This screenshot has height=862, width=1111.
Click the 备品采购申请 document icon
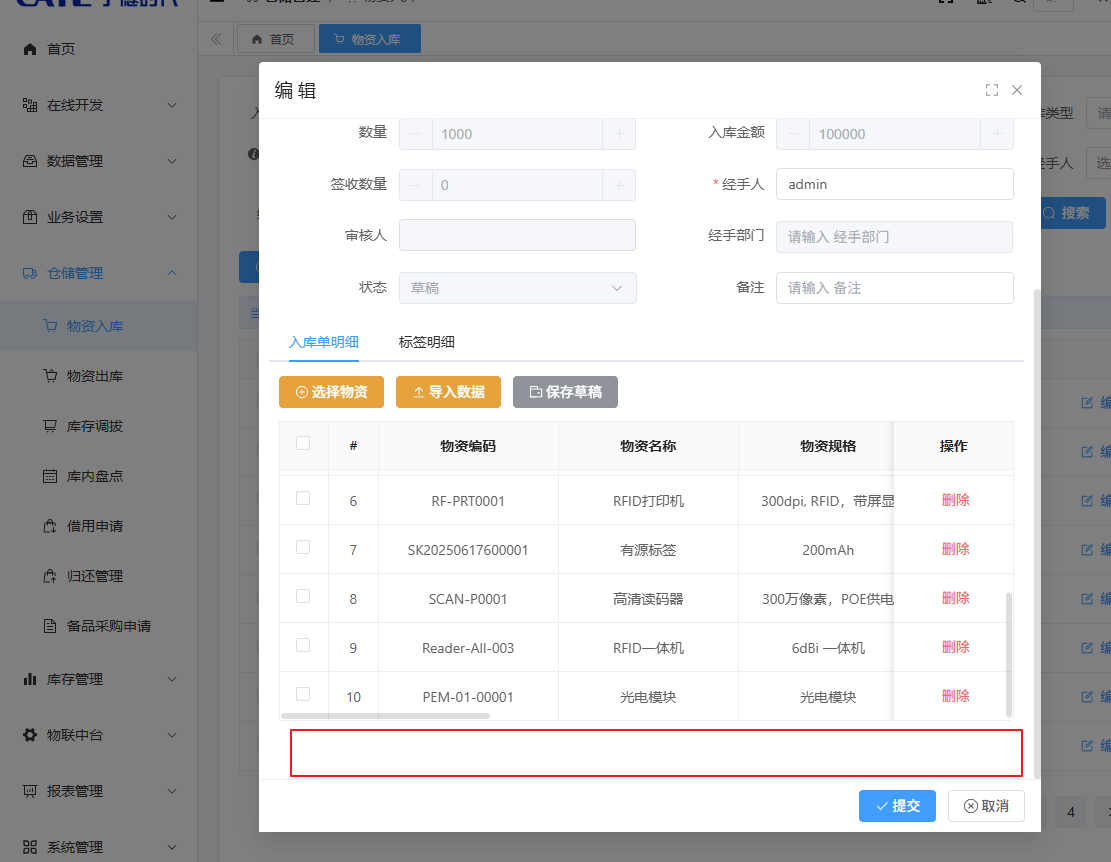pyautogui.click(x=50, y=626)
